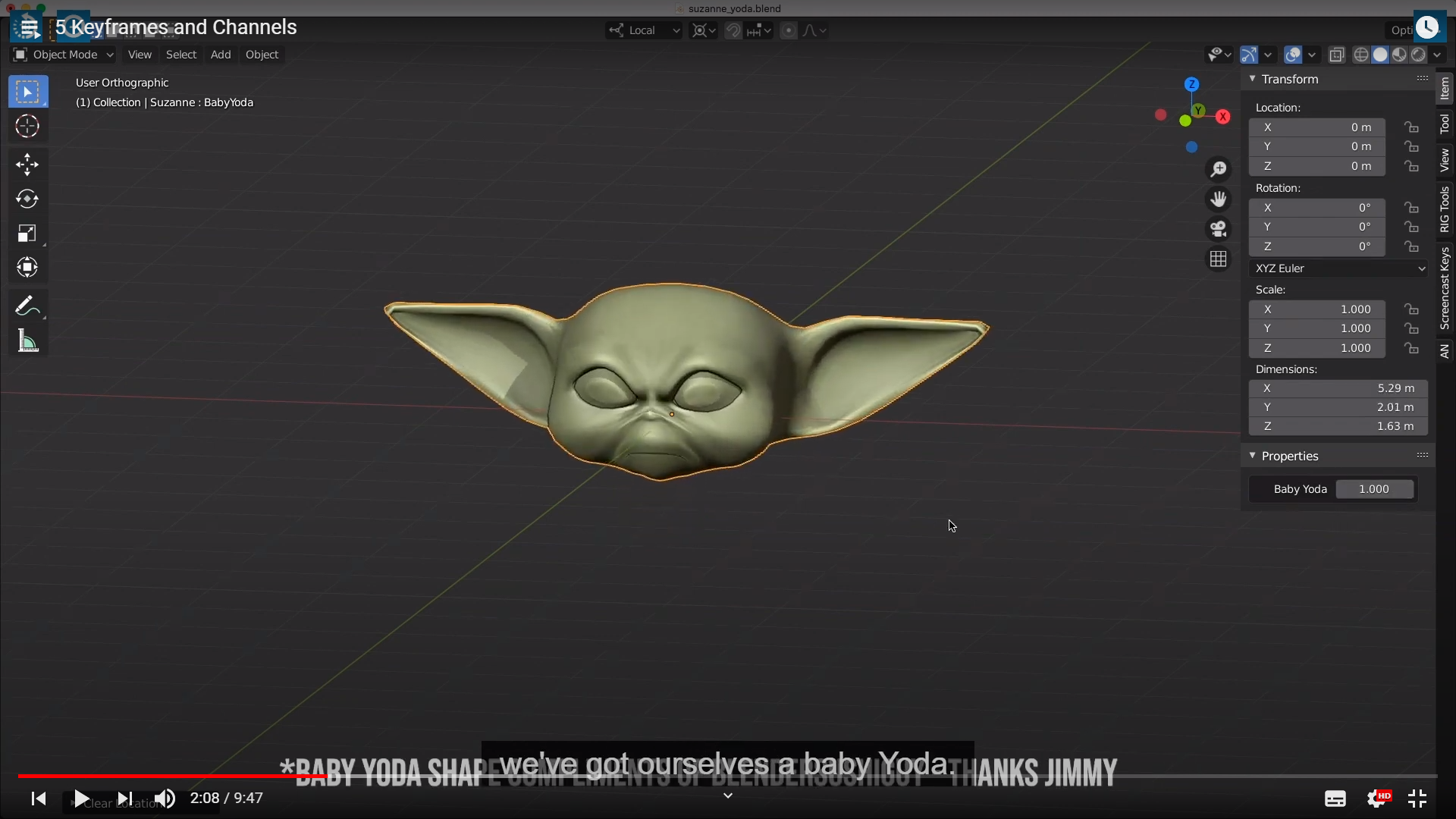Switch to orthographic grid view icon
Viewport: 1456px width, 819px height.
1219,259
